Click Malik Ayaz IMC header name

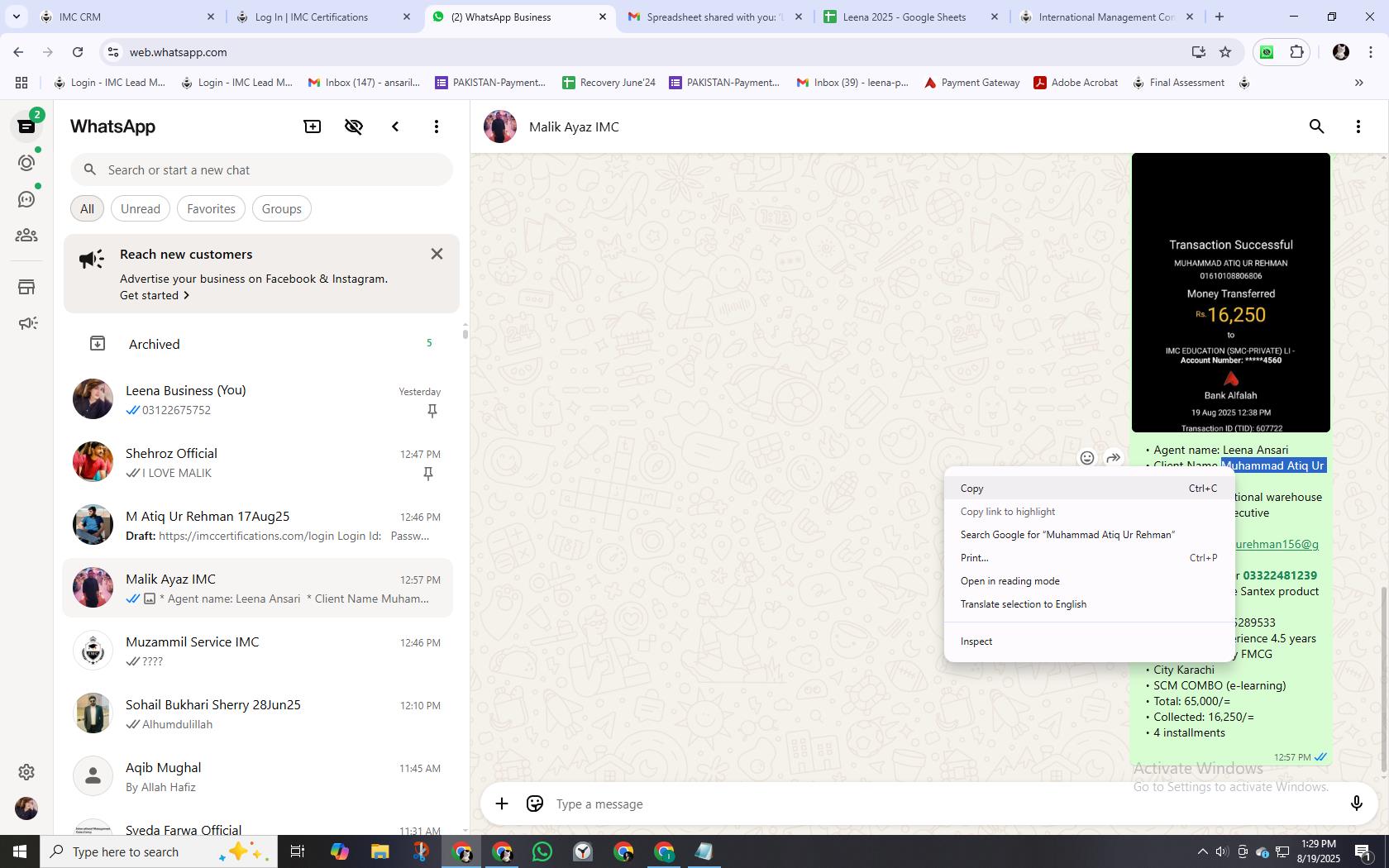pyautogui.click(x=574, y=126)
